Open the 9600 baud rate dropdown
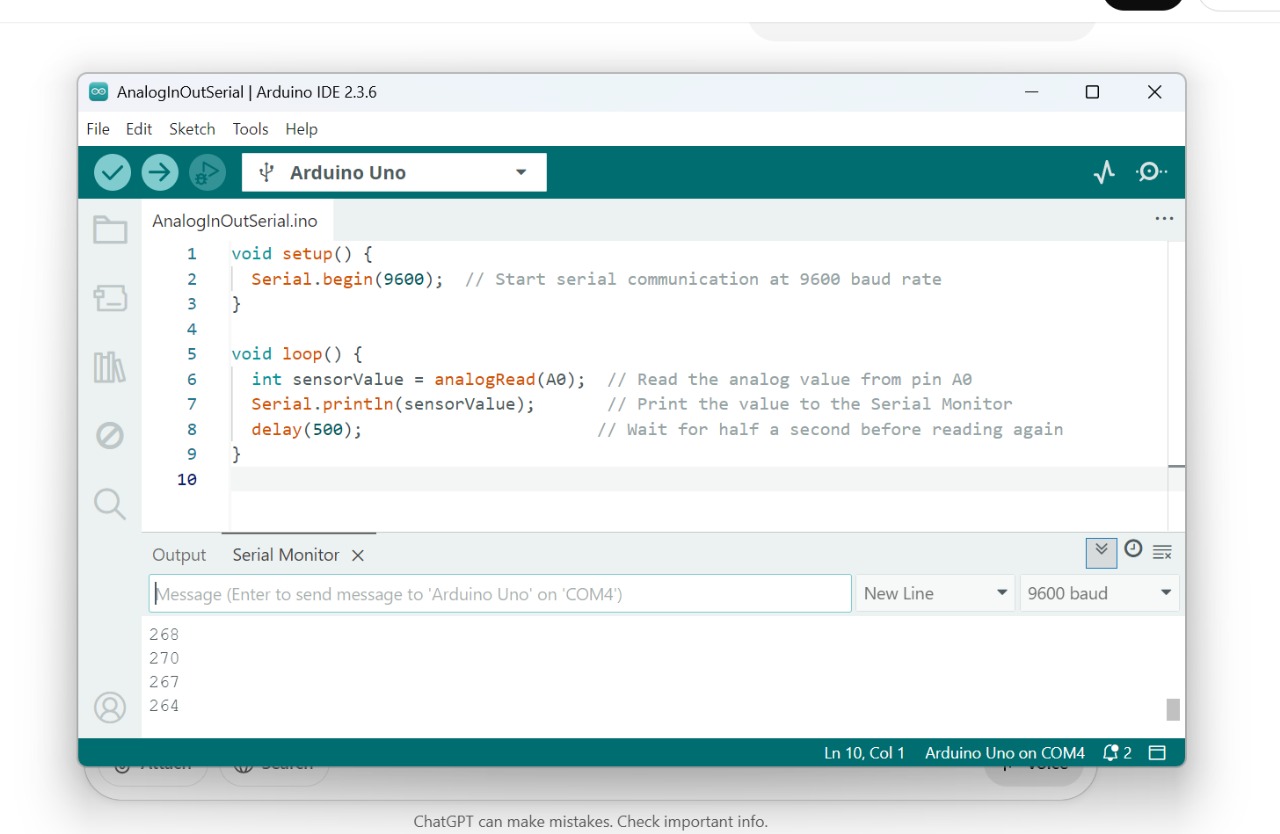This screenshot has height=834, width=1280. point(1099,593)
